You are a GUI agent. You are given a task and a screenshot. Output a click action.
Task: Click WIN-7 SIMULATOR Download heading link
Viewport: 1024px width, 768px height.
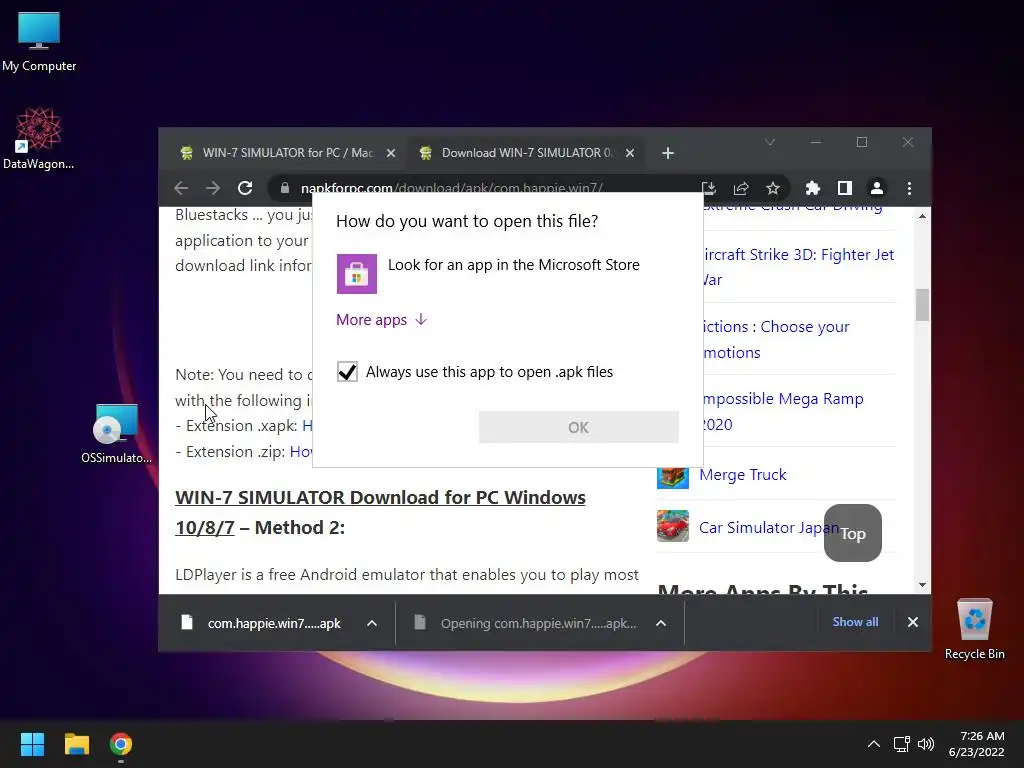tap(380, 512)
